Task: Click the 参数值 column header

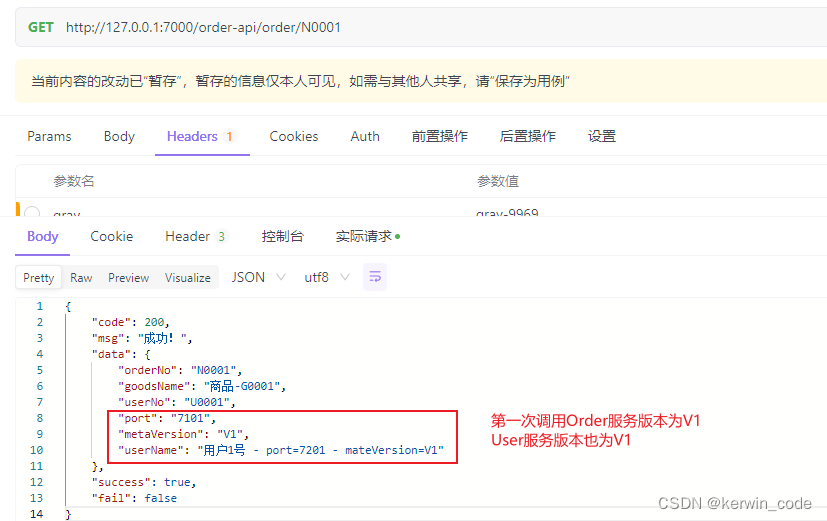Action: [x=498, y=181]
